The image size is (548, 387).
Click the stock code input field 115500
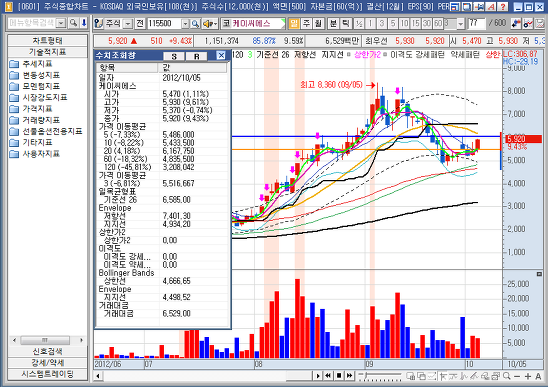coord(164,23)
